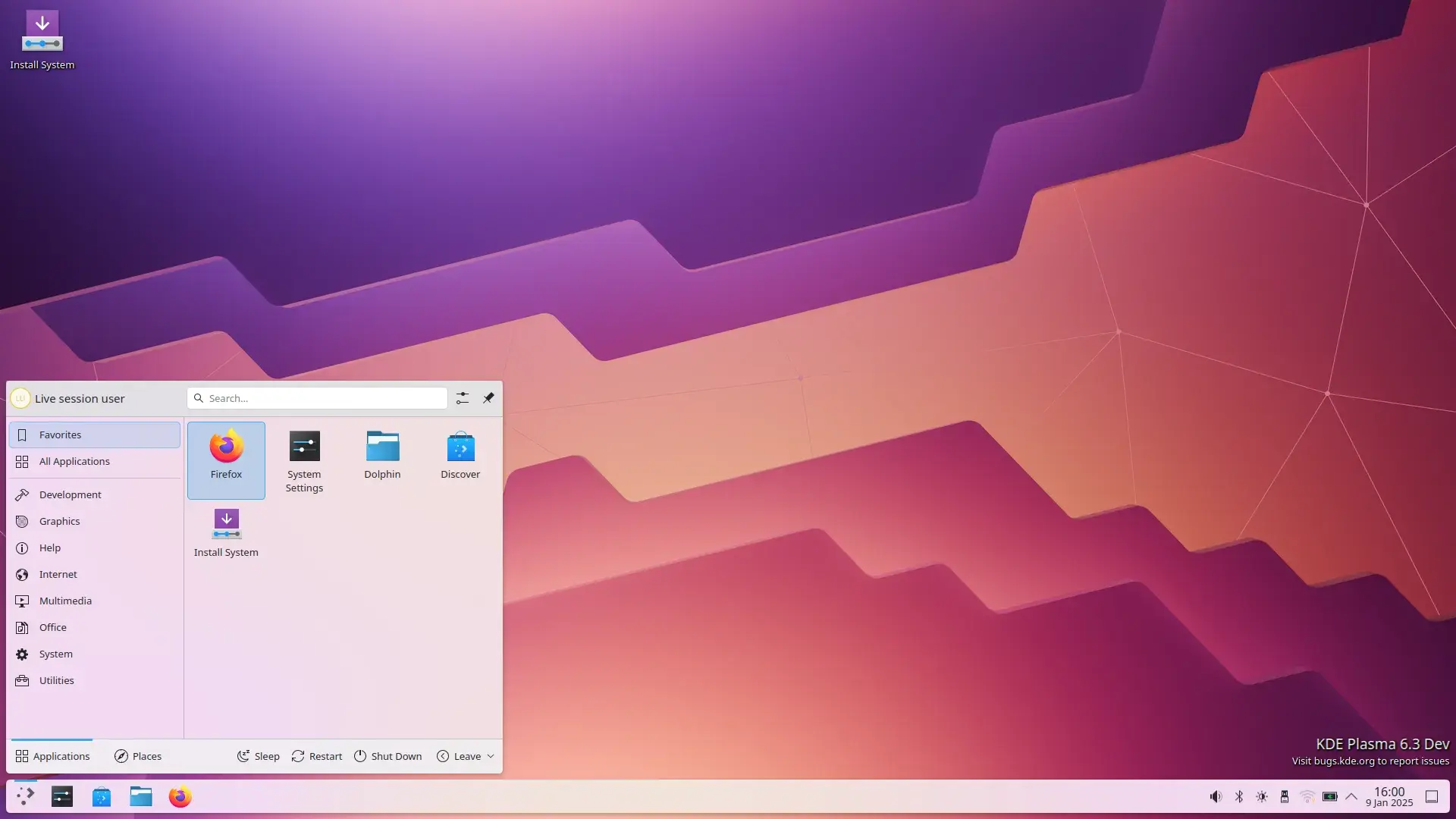Open System Settings application
This screenshot has width=1456, height=819.
pyautogui.click(x=304, y=459)
